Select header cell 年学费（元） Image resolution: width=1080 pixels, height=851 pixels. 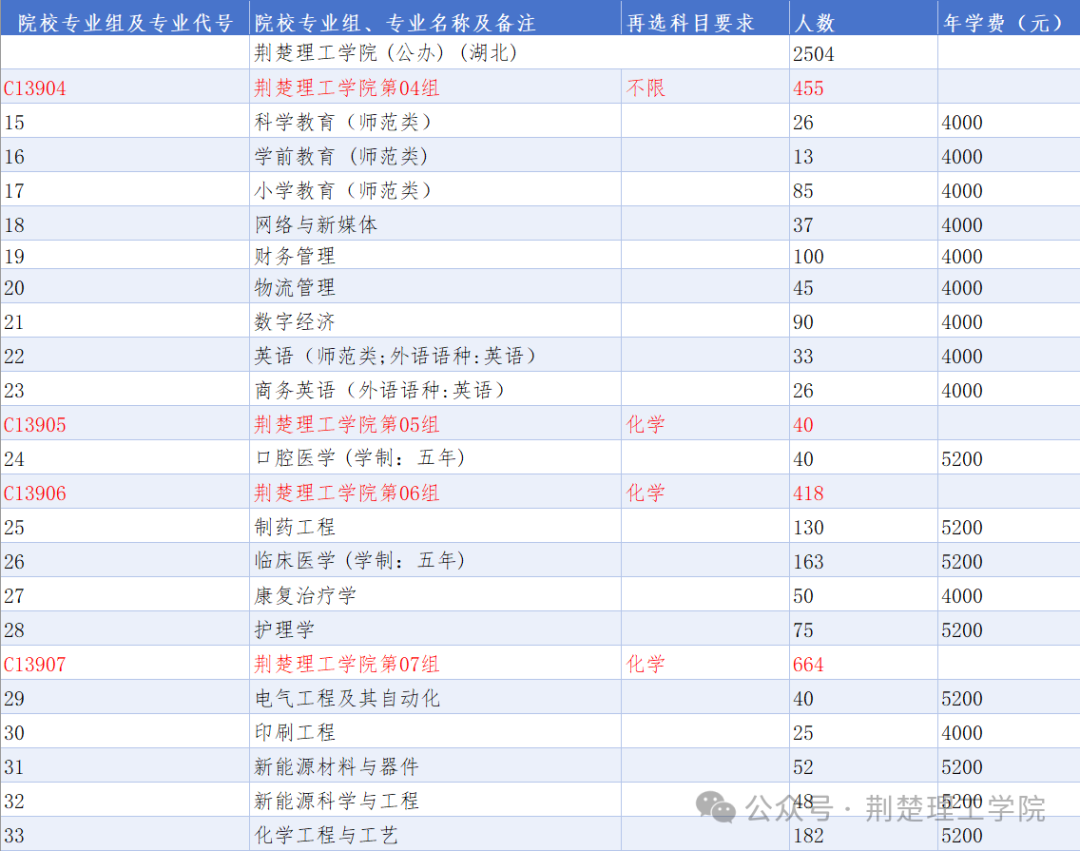pyautogui.click(x=1003, y=23)
